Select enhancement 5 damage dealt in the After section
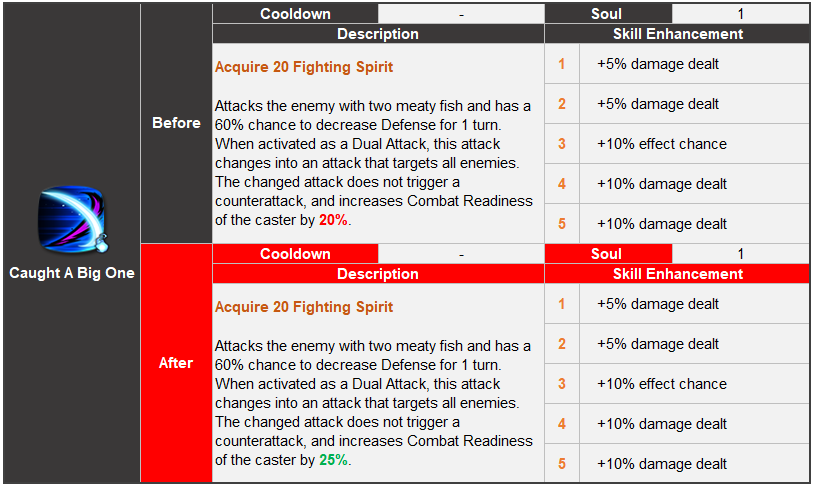This screenshot has width=813, height=484. 662,464
